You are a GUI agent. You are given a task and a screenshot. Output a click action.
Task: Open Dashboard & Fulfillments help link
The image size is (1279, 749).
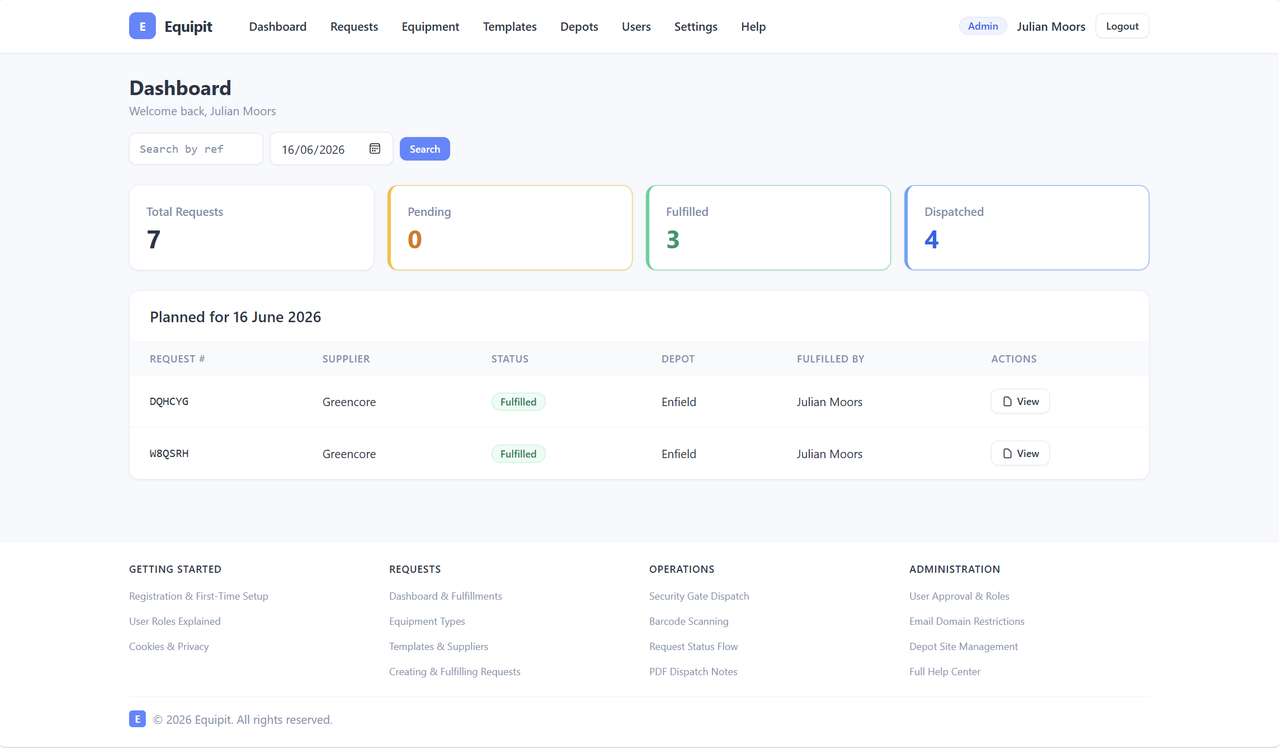pyautogui.click(x=446, y=596)
